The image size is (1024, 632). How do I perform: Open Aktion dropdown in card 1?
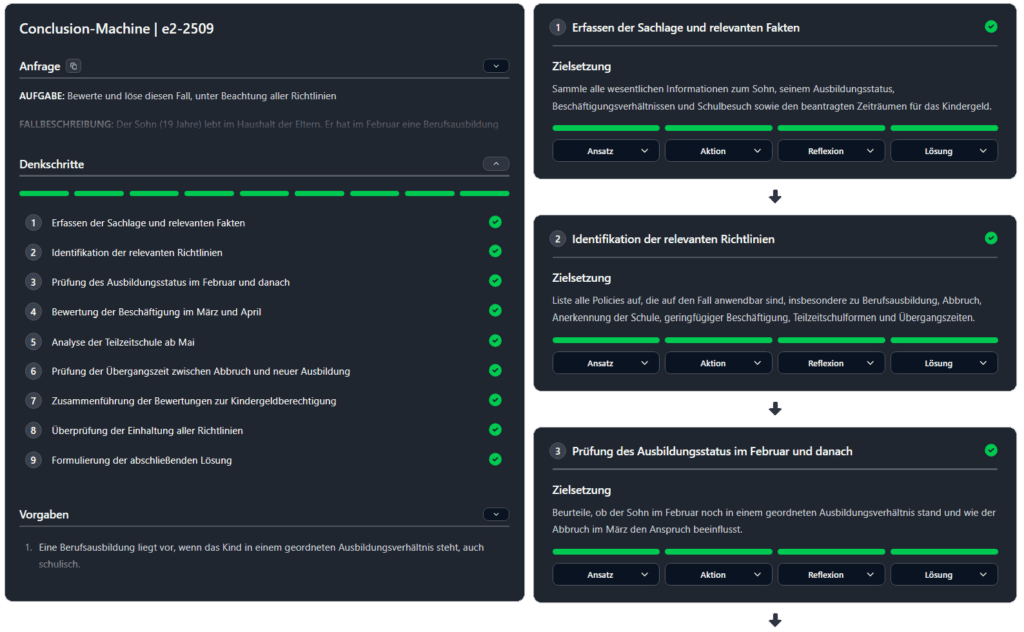coord(718,151)
